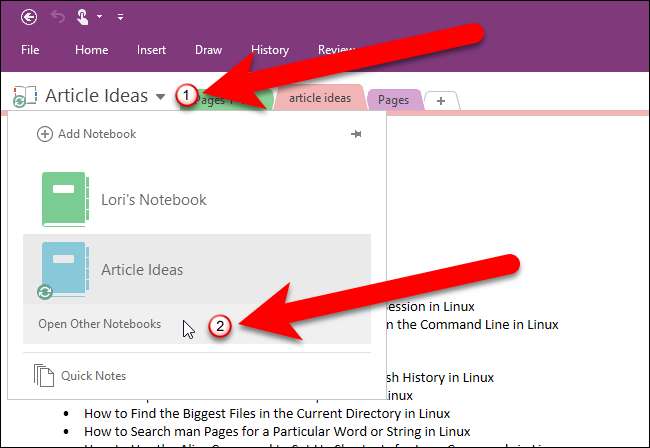Open the Touch/Mouse mode dropdown arrow

[99, 17]
